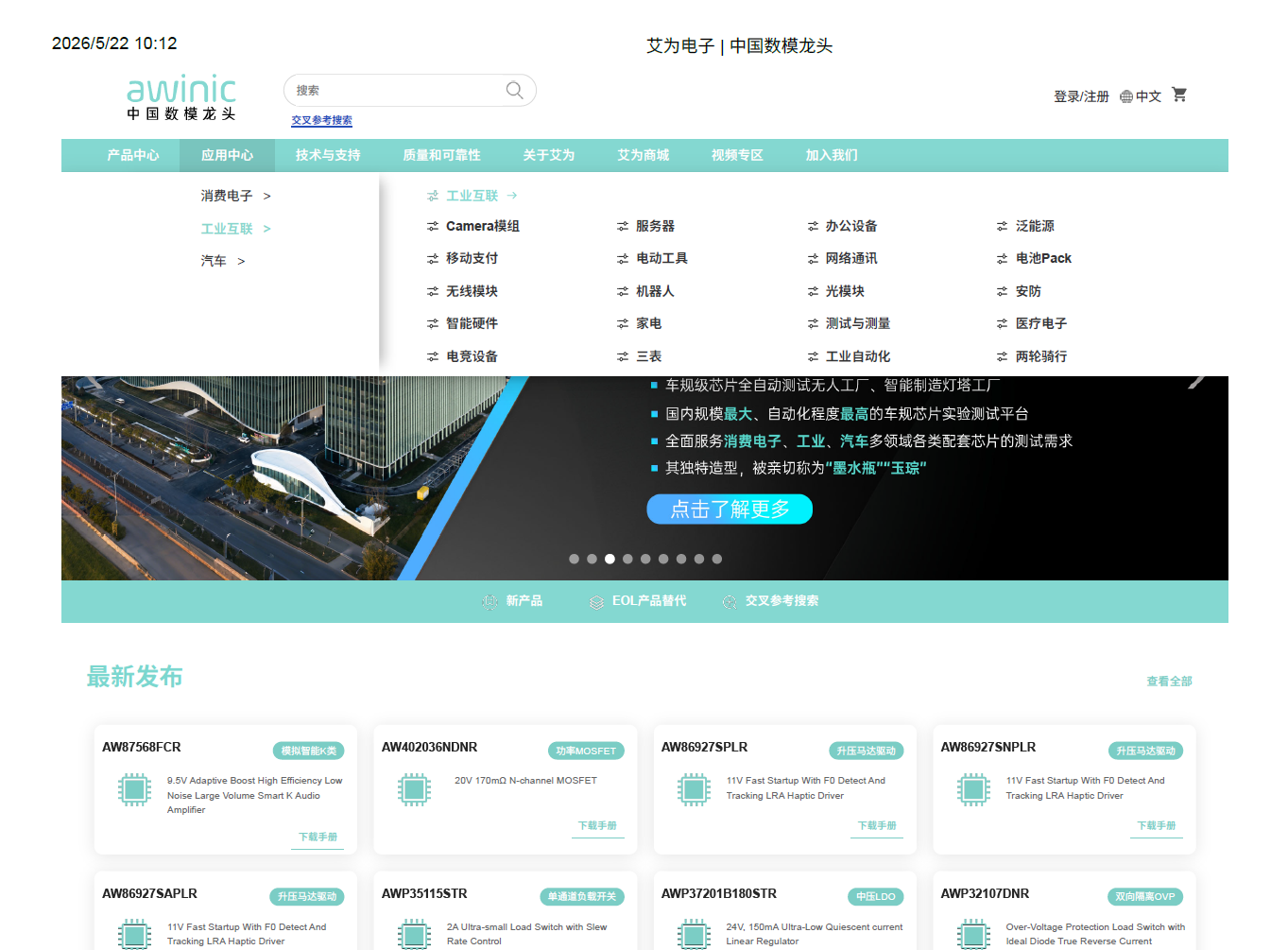Open the 加入我们 menu
This screenshot has width=1288, height=950.
tap(832, 155)
